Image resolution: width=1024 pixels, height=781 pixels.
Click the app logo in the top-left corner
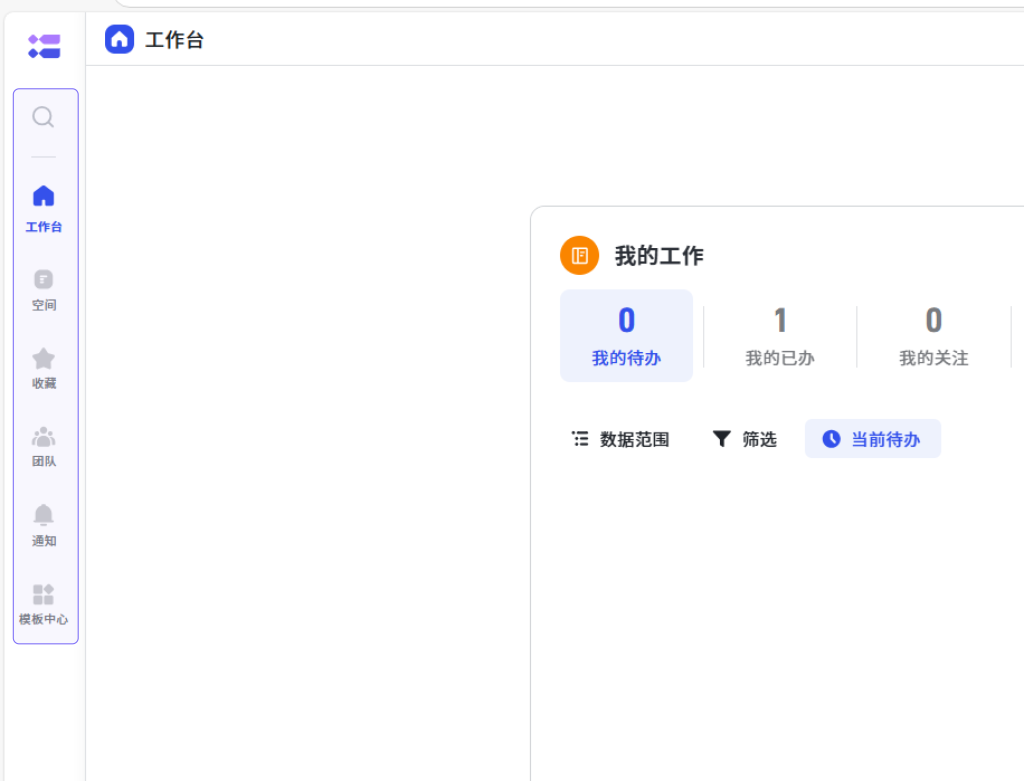(44, 46)
